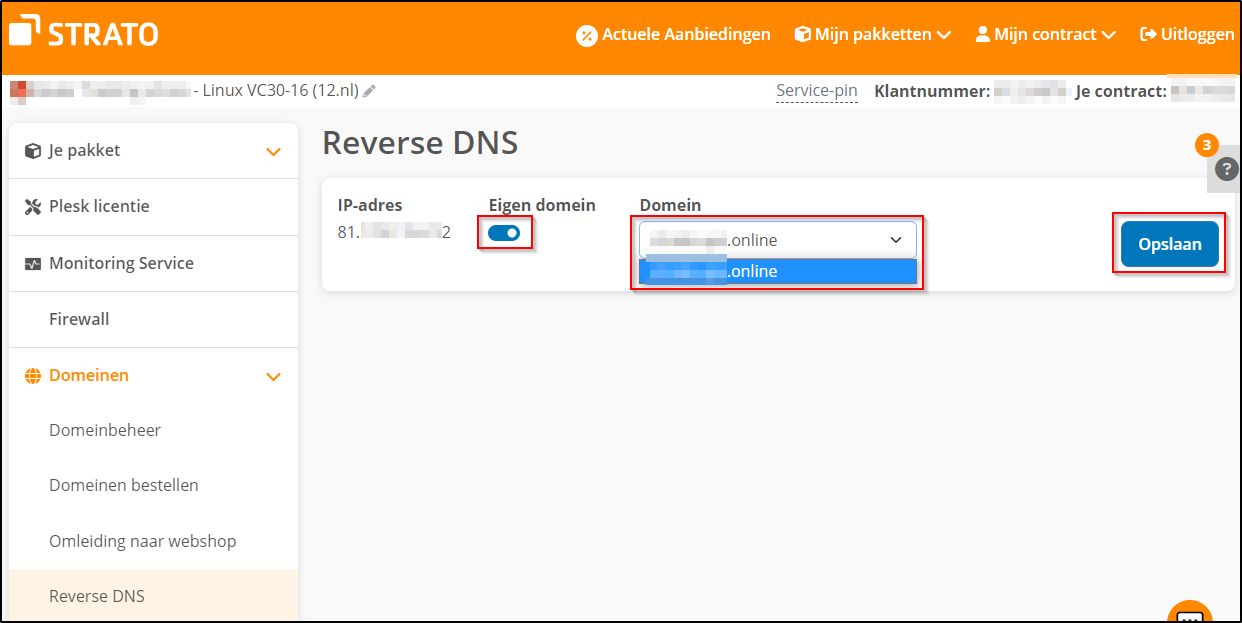The image size is (1242, 623).
Task: Open the Mijn contract menu
Action: [x=1045, y=34]
